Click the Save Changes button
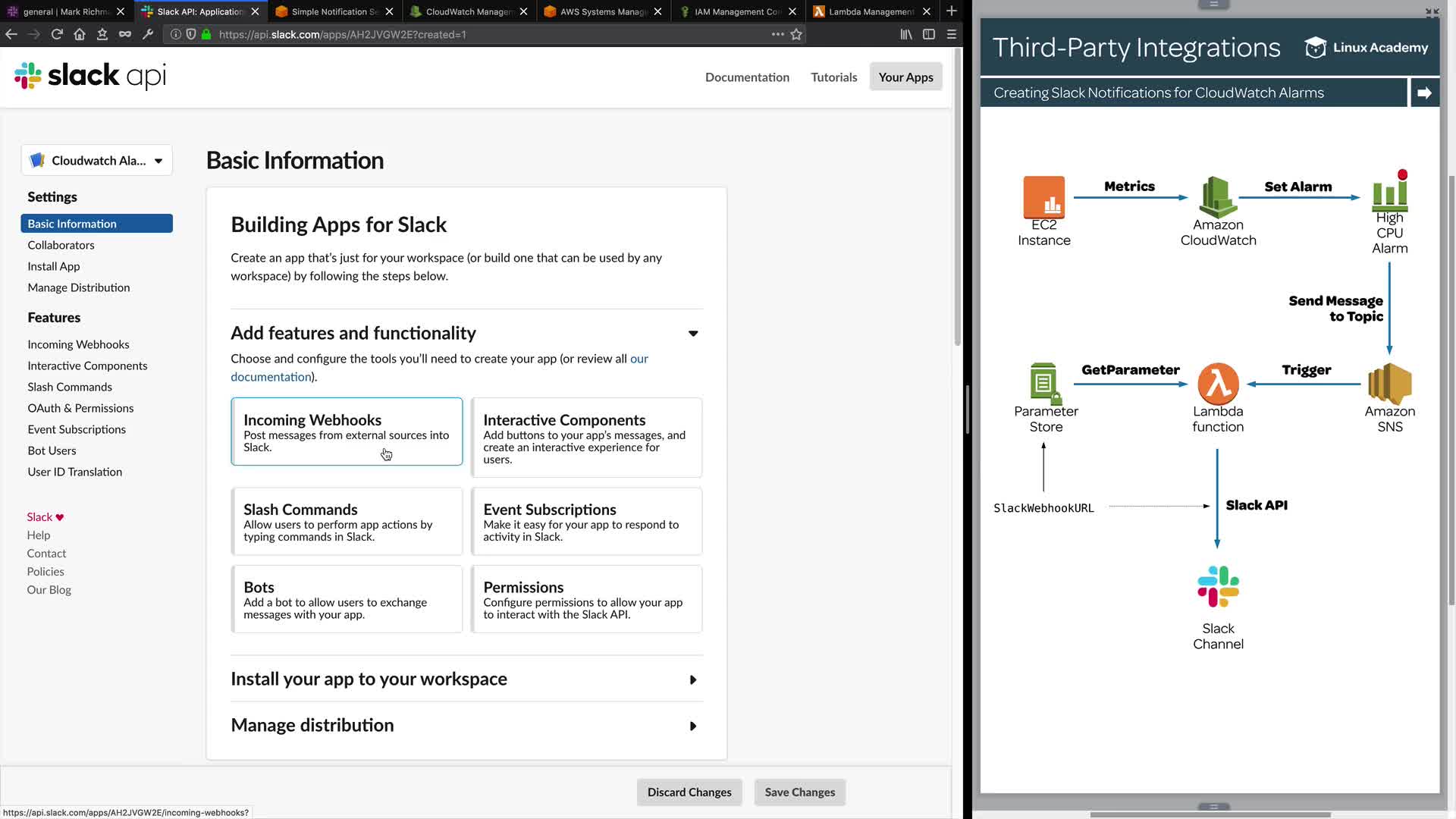 point(799,792)
